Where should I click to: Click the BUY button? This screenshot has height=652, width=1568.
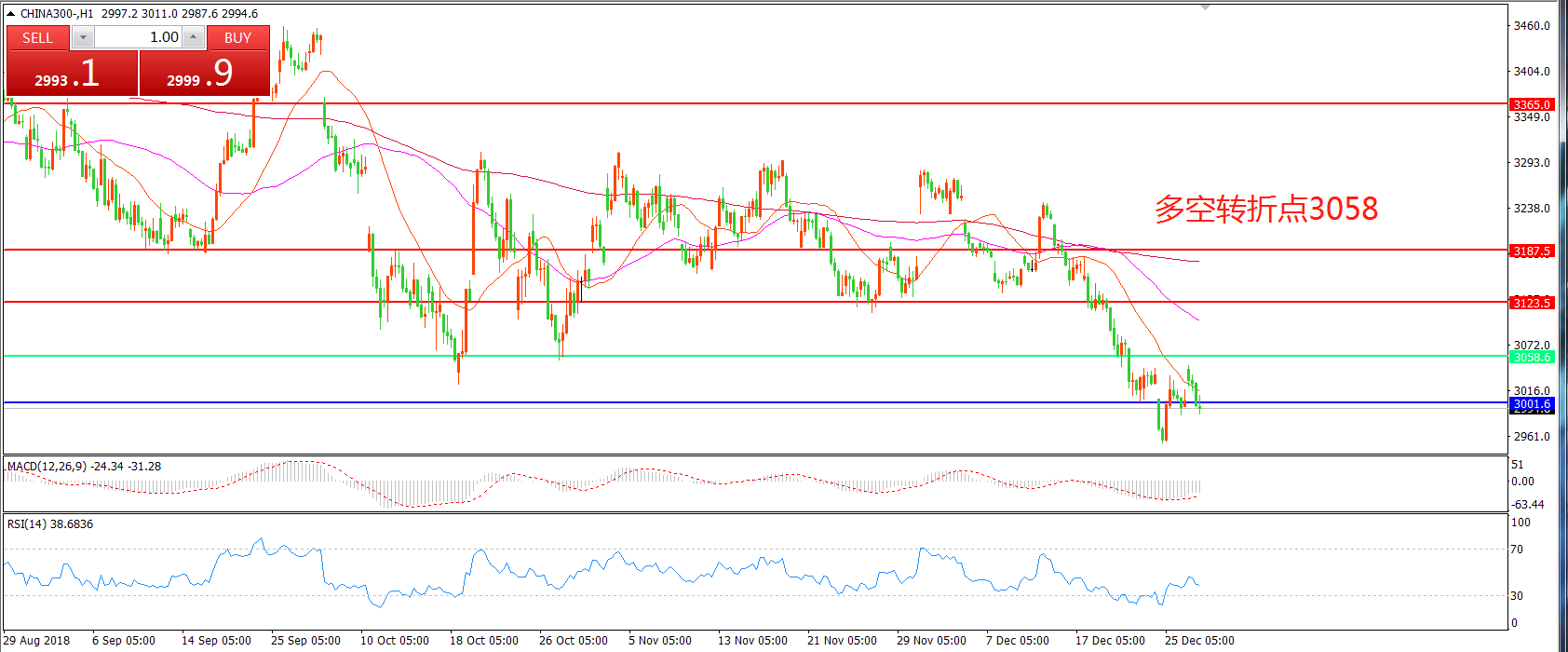click(x=237, y=38)
